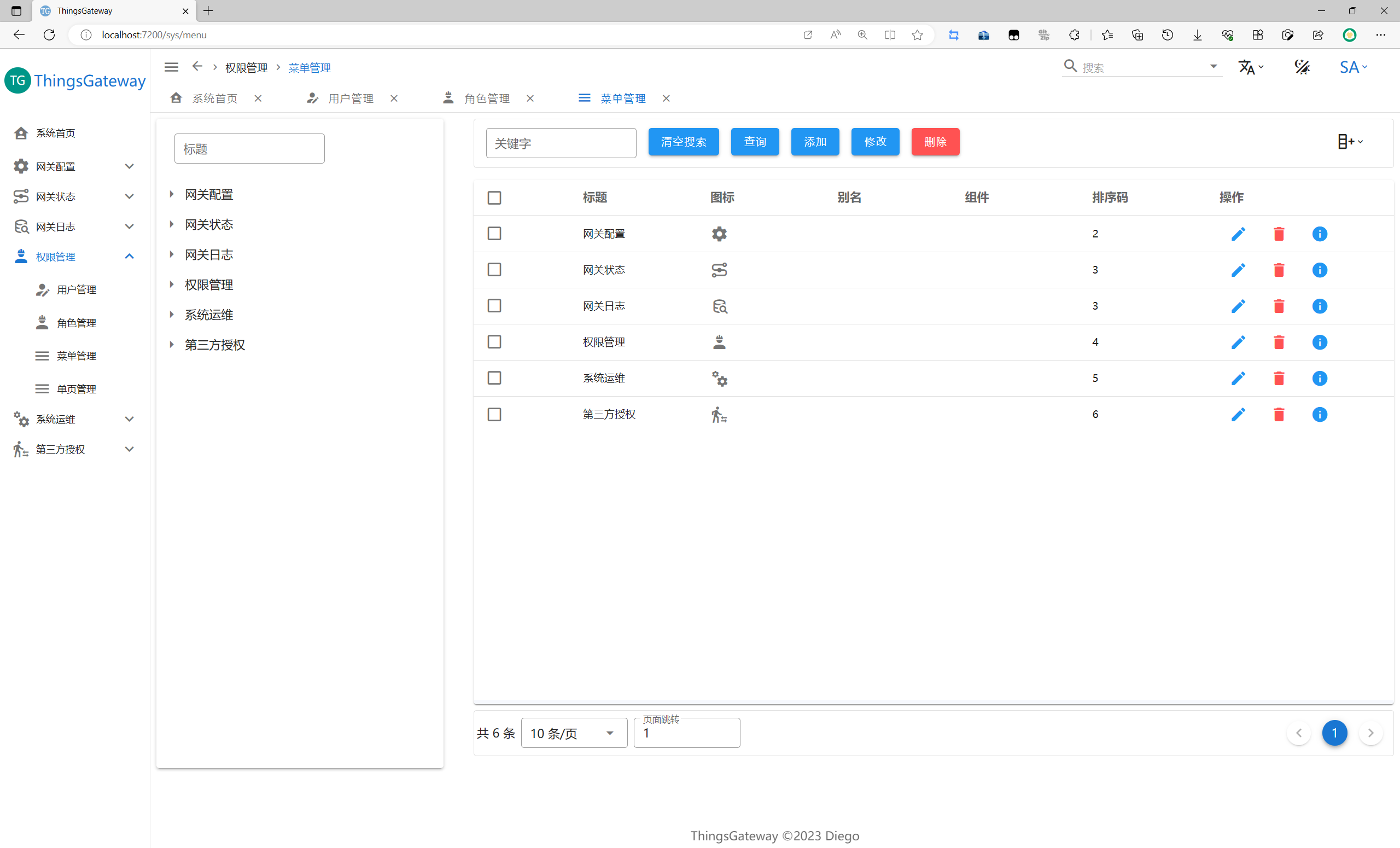
Task: Open the 10 条/页 page size dropdown
Action: [573, 733]
